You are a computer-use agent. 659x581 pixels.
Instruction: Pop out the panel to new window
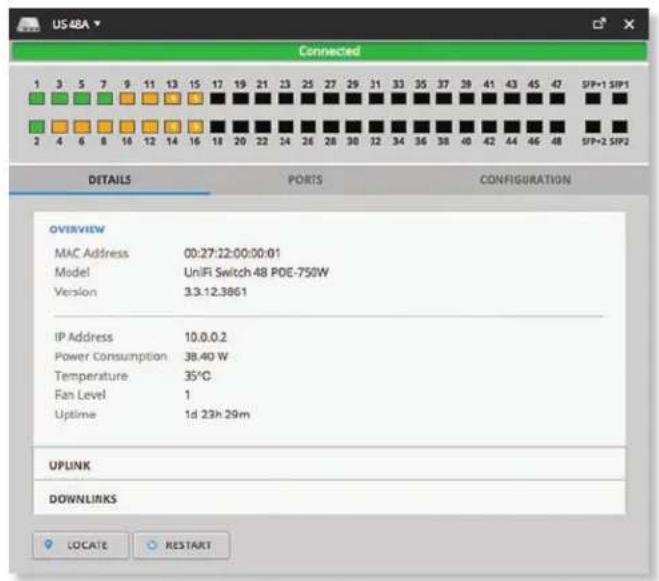coord(599,24)
